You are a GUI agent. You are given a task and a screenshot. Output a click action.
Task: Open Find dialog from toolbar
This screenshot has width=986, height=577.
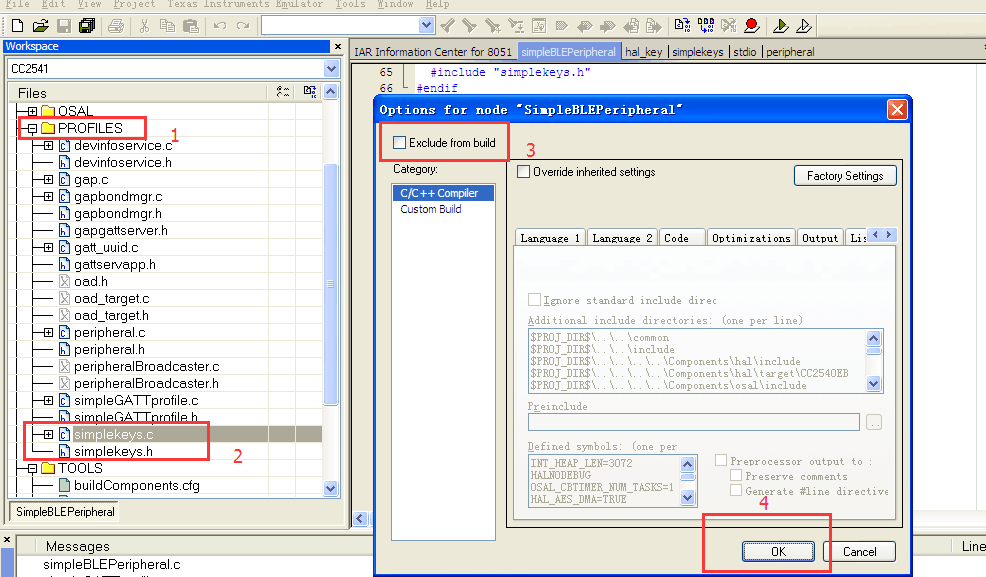pos(492,26)
